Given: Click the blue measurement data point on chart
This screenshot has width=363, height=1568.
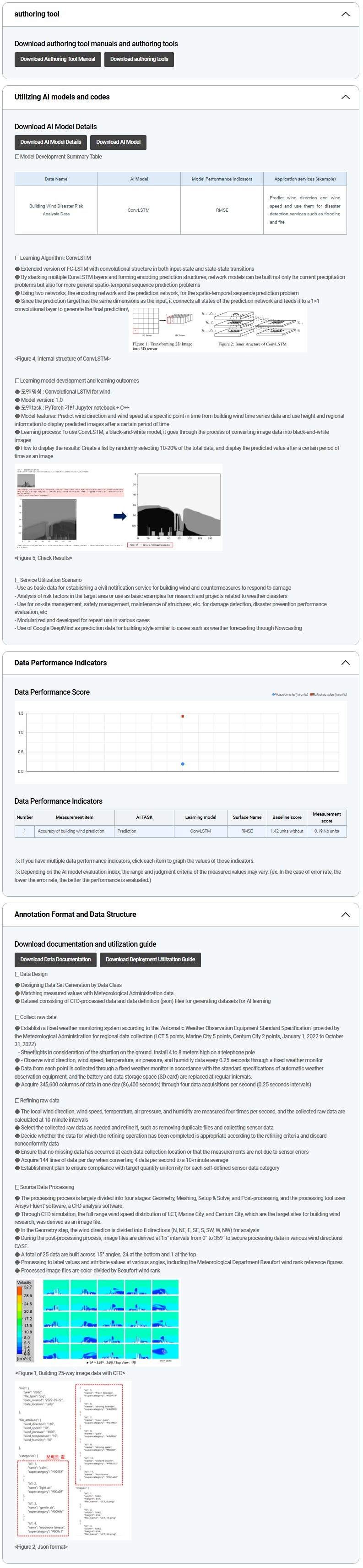Looking at the screenshot, I should tap(182, 764).
